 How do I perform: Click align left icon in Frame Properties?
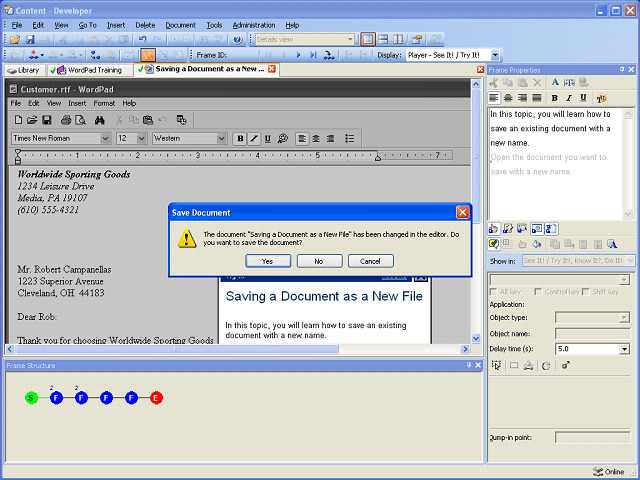[x=494, y=98]
